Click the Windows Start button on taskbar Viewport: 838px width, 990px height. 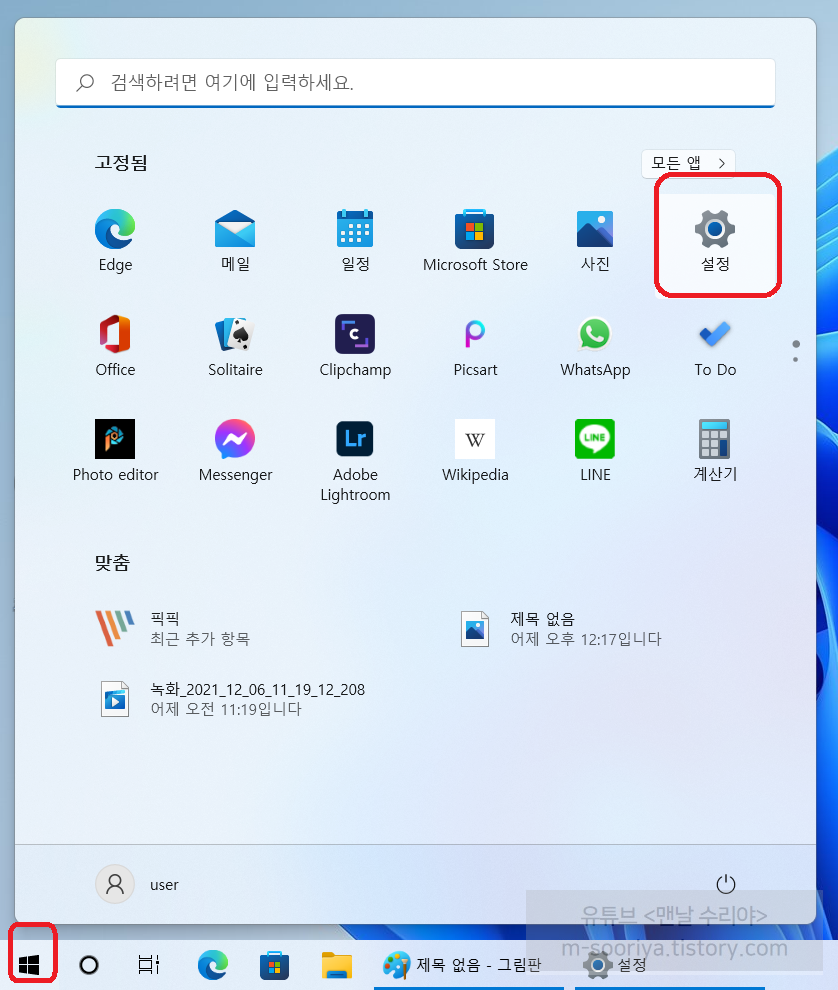[x=29, y=964]
